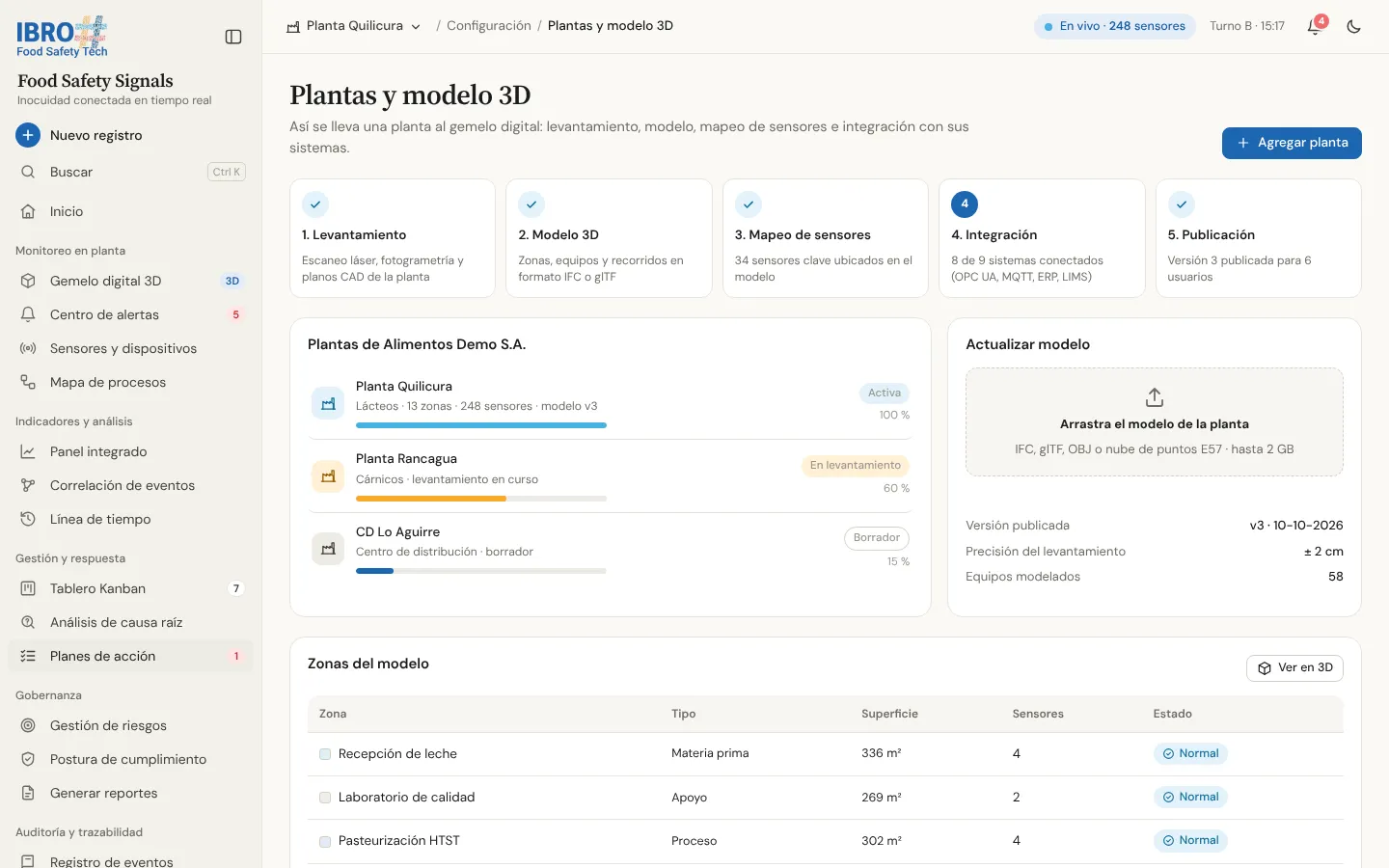Click Planta Rancagua factory icon

click(328, 475)
